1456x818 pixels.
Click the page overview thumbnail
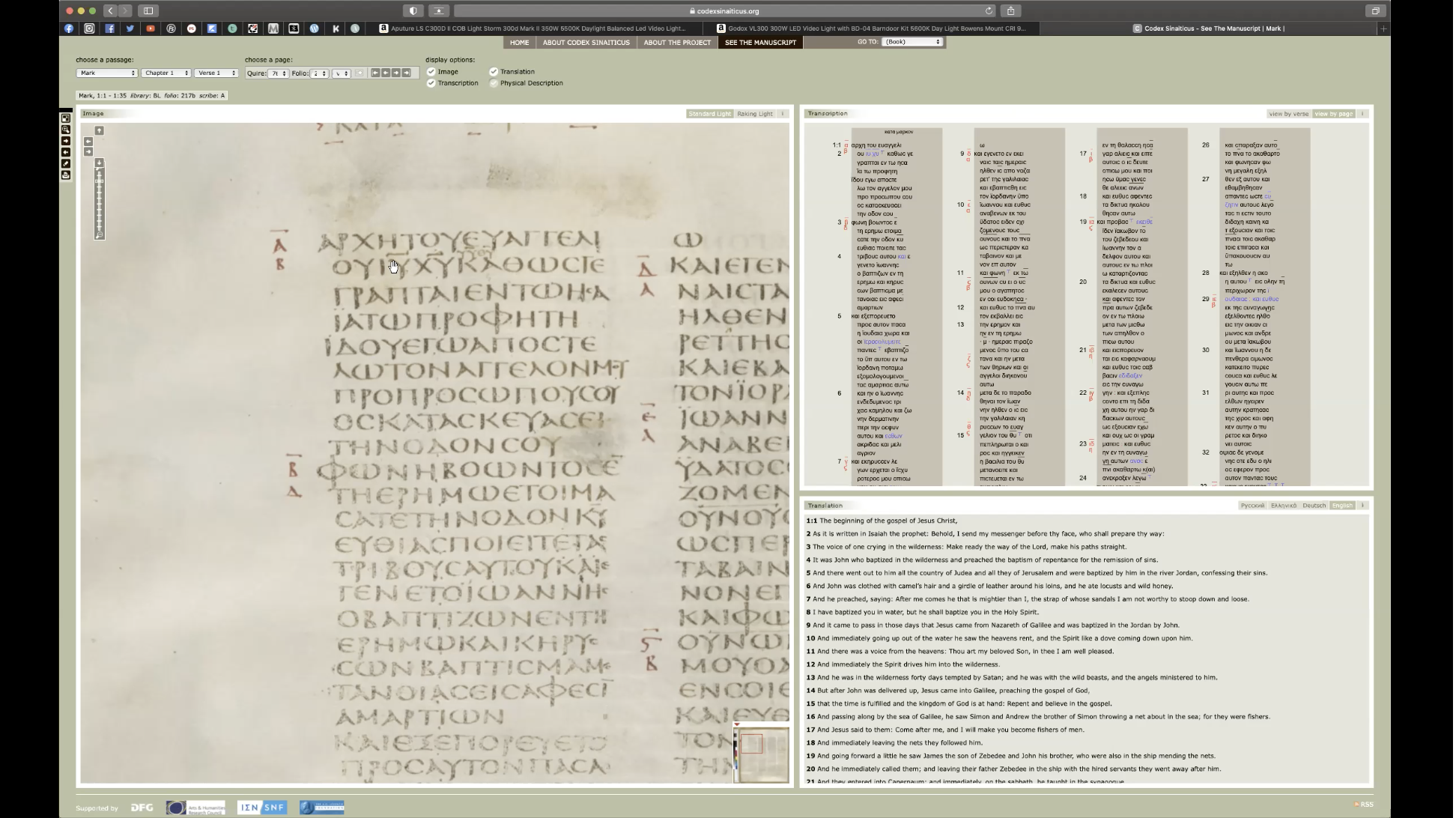[761, 754]
